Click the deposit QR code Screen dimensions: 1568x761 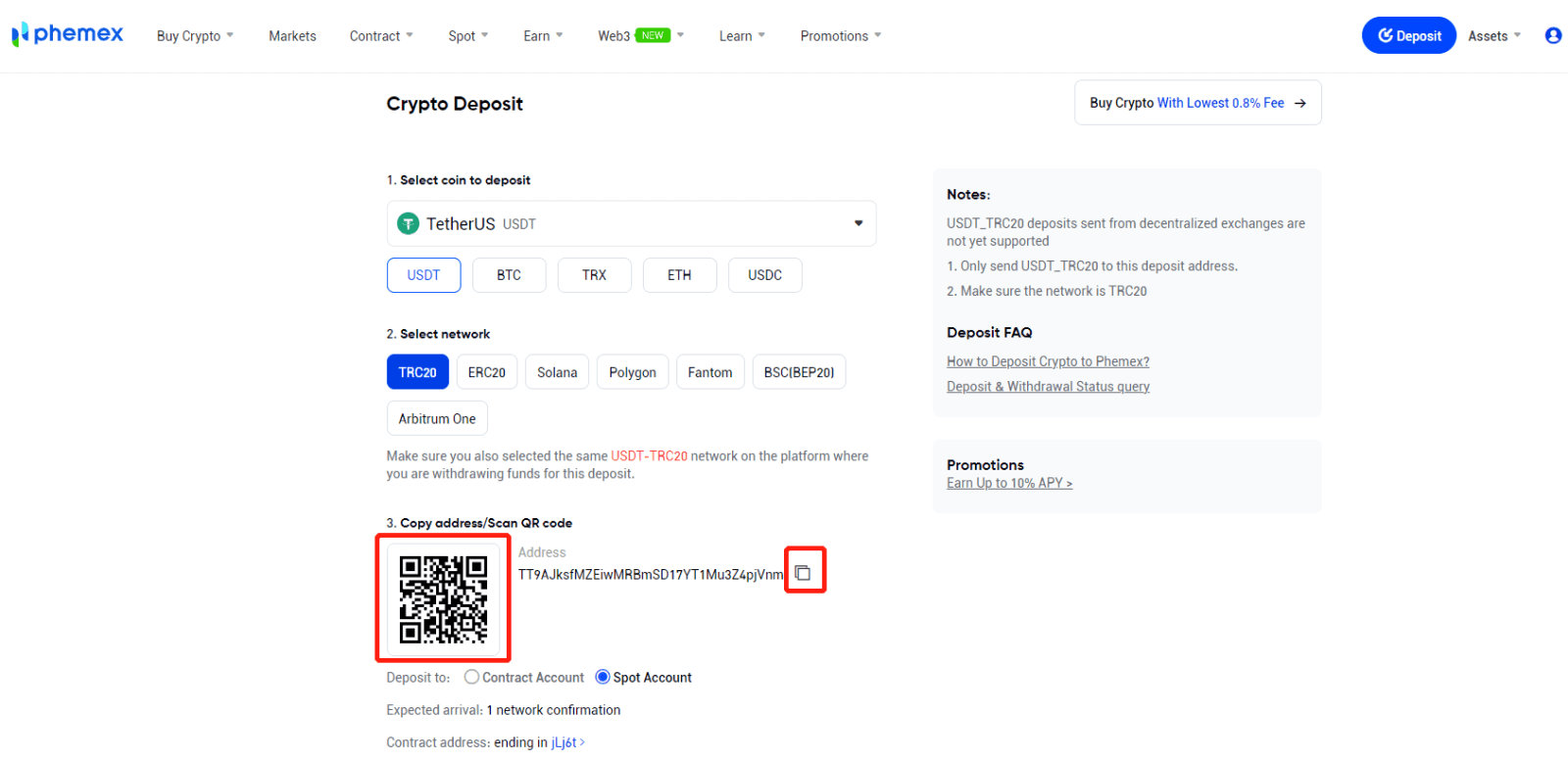tap(443, 599)
